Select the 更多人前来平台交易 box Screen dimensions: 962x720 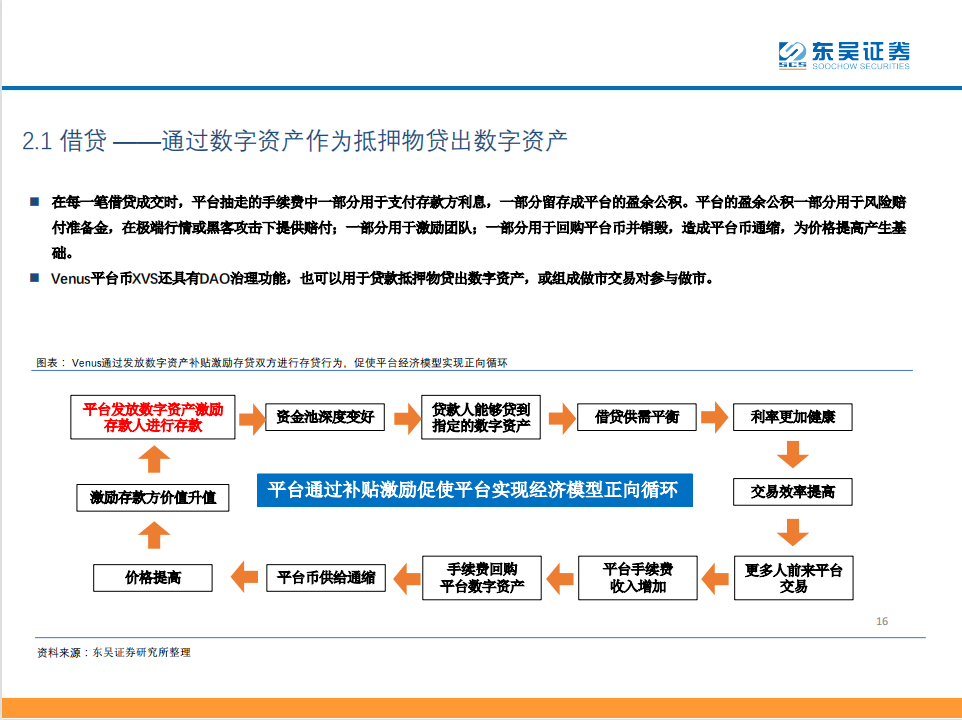pyautogui.click(x=793, y=577)
